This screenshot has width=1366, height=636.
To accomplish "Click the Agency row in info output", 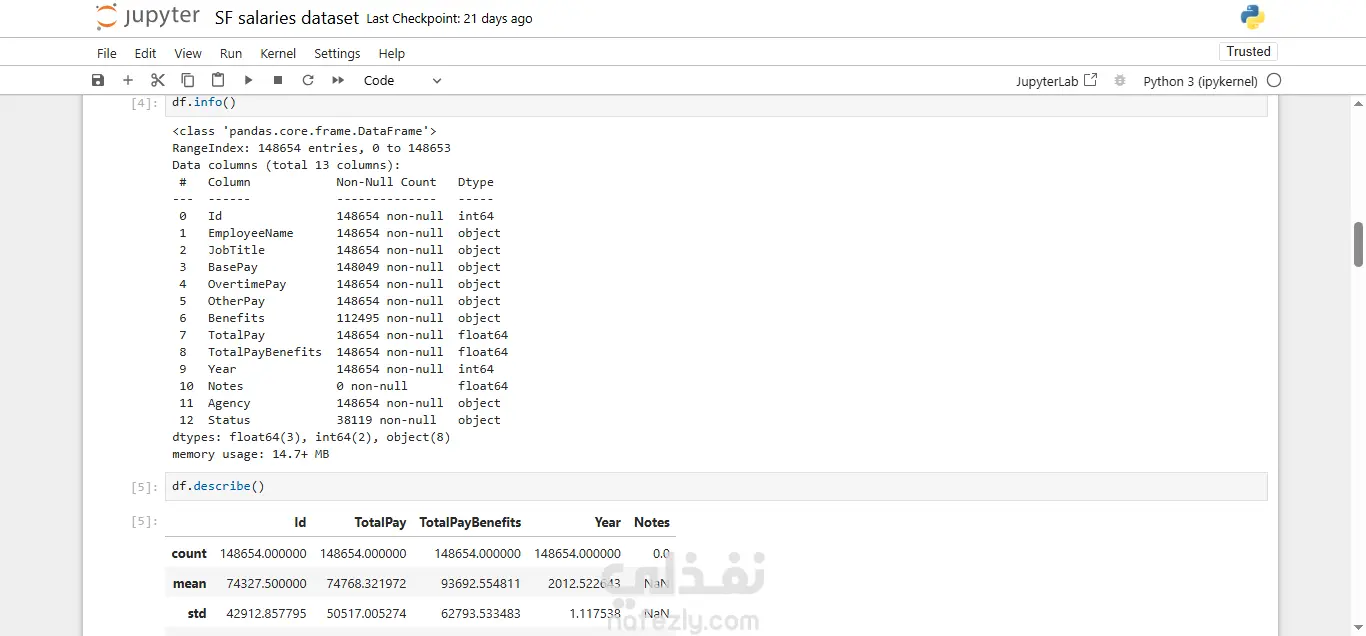I will coord(340,403).
